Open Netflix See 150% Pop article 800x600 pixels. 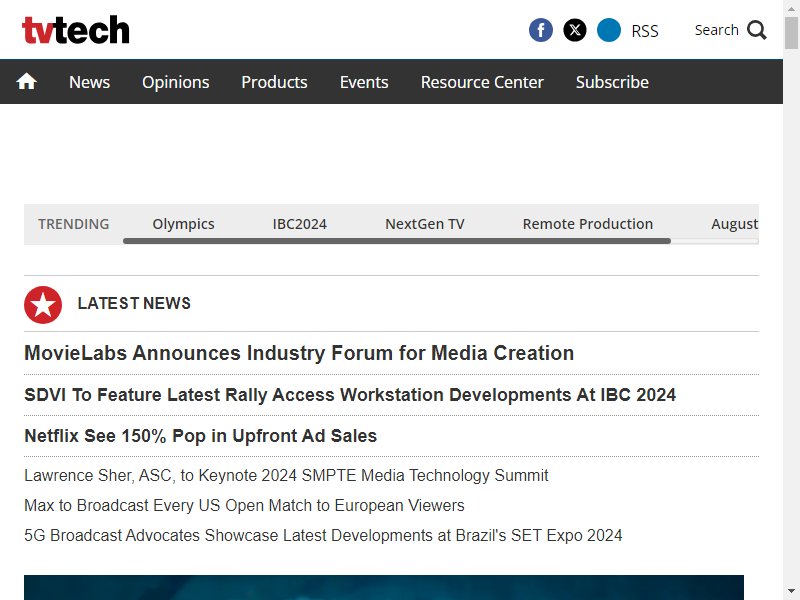click(201, 436)
